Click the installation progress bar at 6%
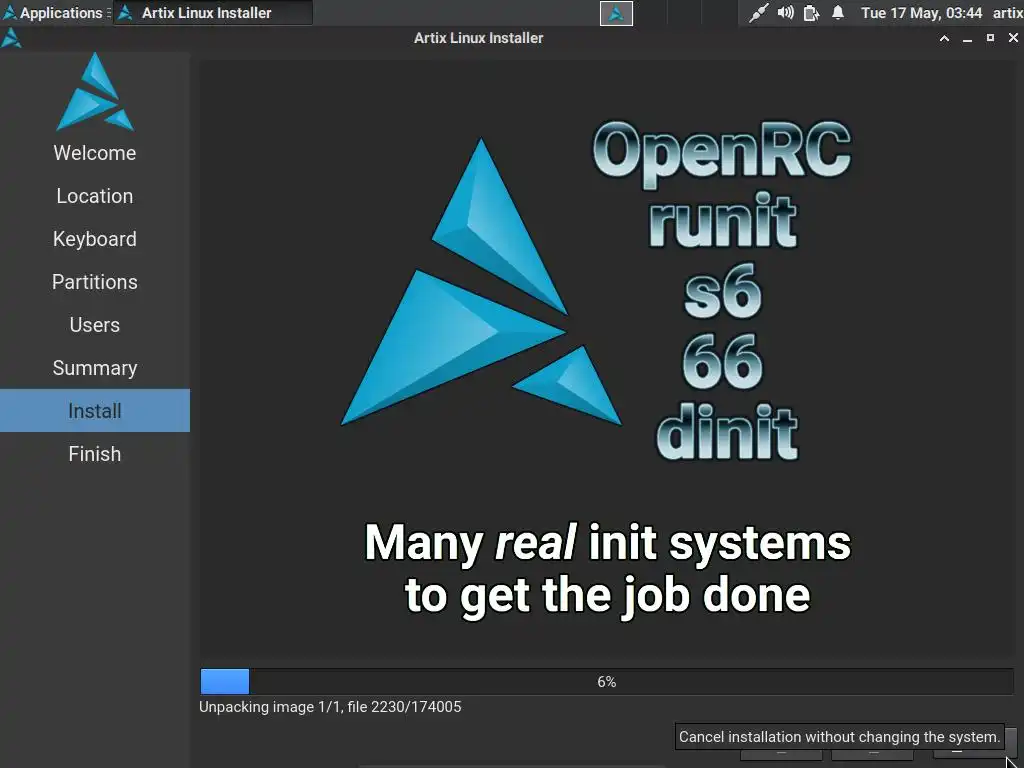The image size is (1024, 768). click(607, 682)
